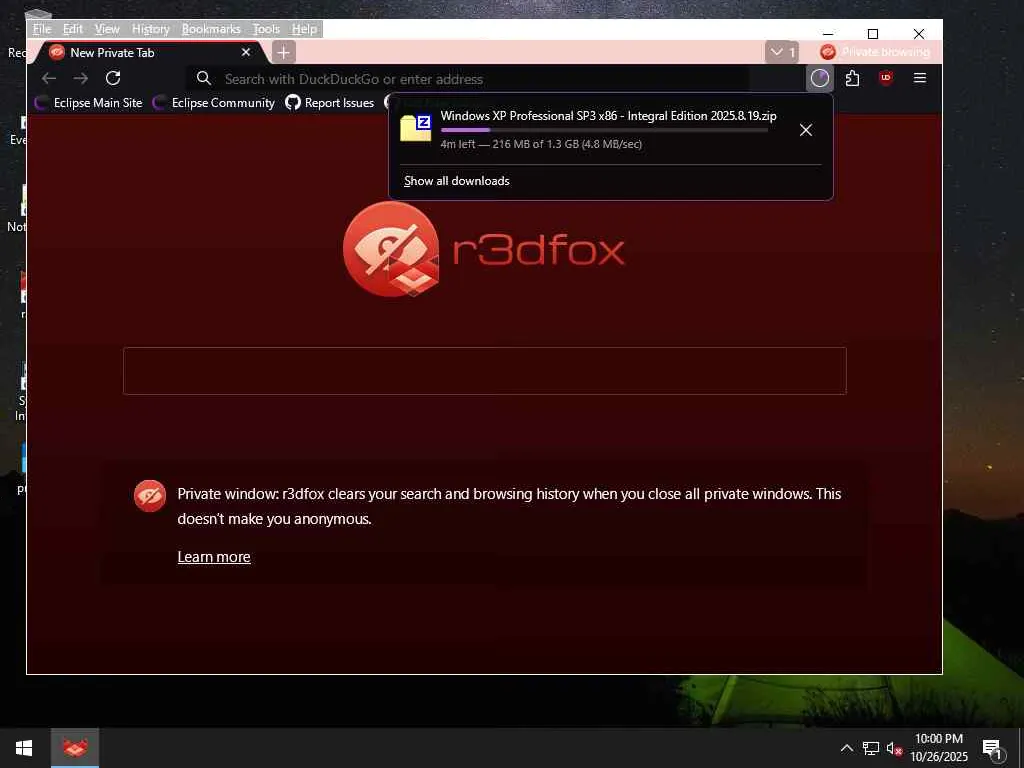Click the private mask icon beside notice
This screenshot has width=1024, height=768.
(150, 496)
